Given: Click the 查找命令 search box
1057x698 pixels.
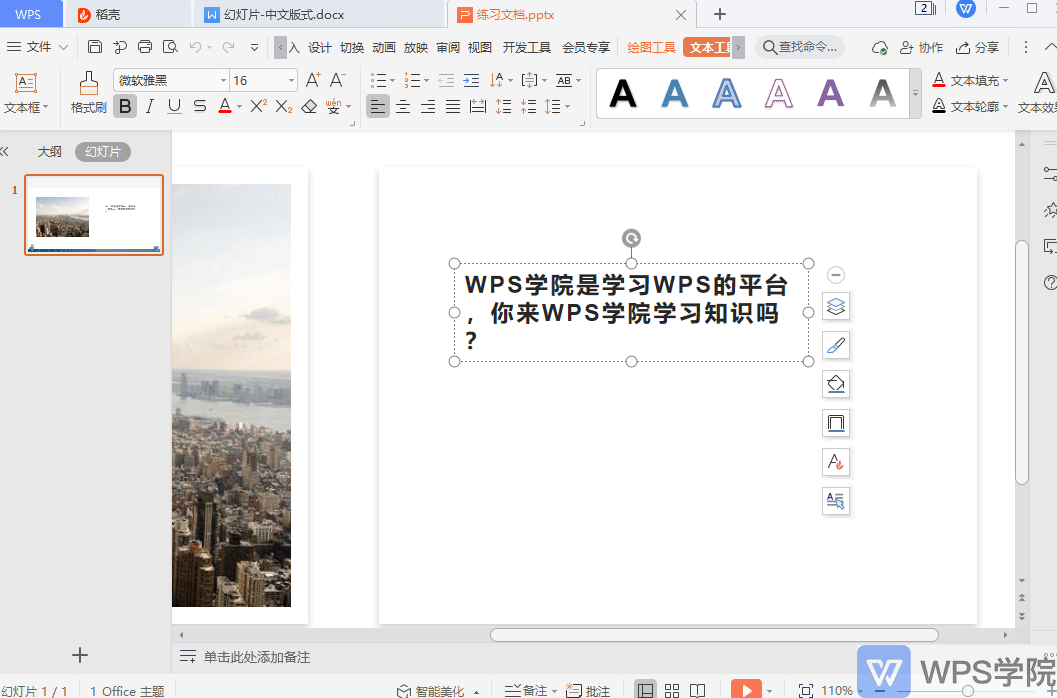Looking at the screenshot, I should (x=800, y=47).
